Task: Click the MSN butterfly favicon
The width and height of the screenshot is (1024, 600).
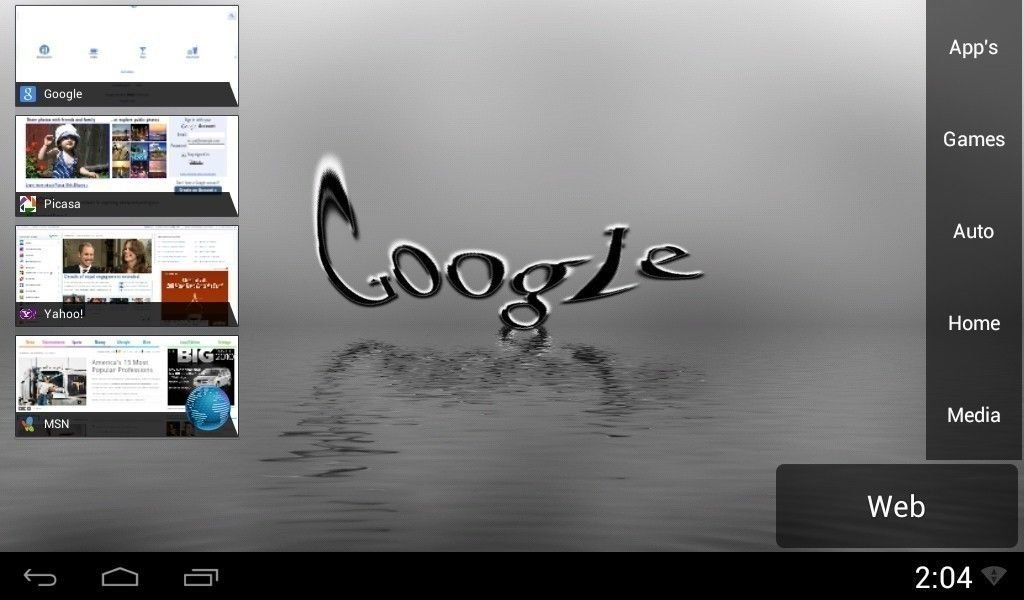Action: (27, 424)
